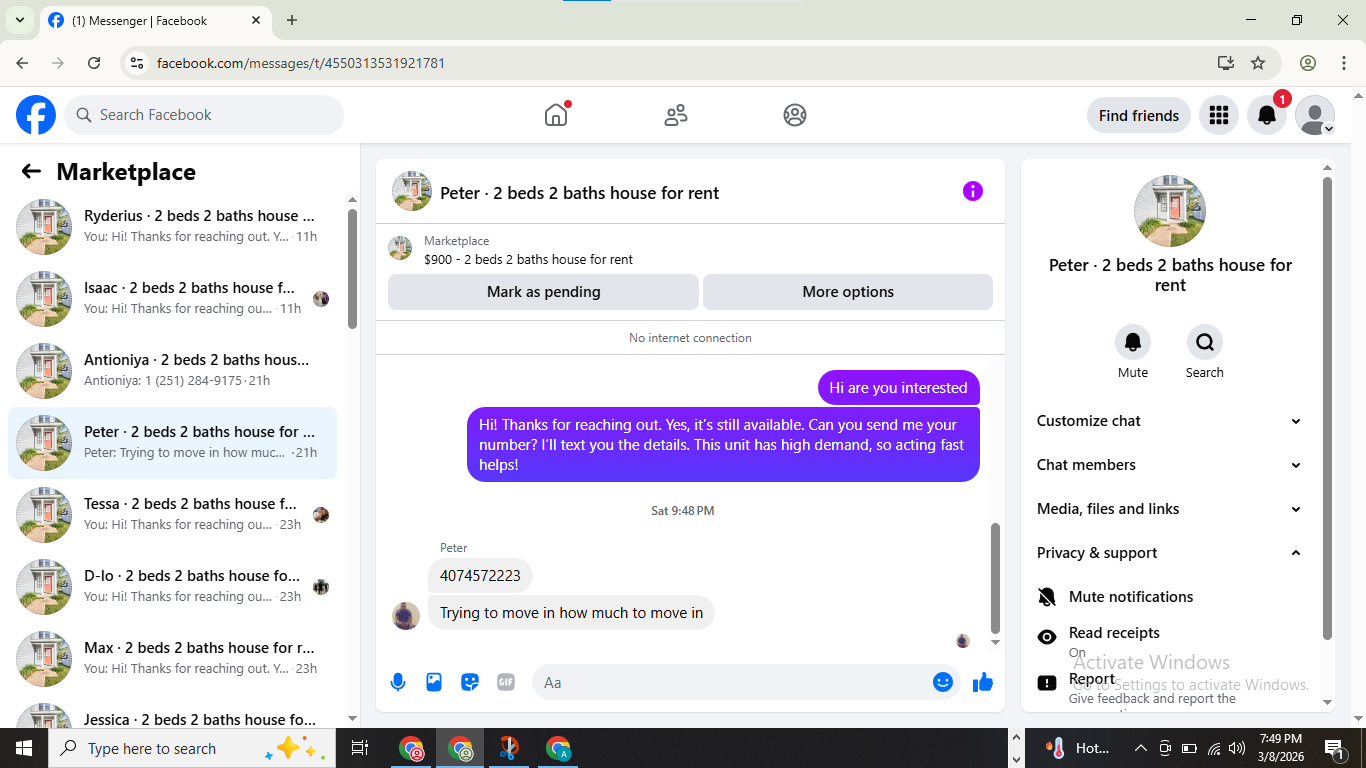Go back using the Marketplace arrow
The height and width of the screenshot is (768, 1366).
pos(31,171)
